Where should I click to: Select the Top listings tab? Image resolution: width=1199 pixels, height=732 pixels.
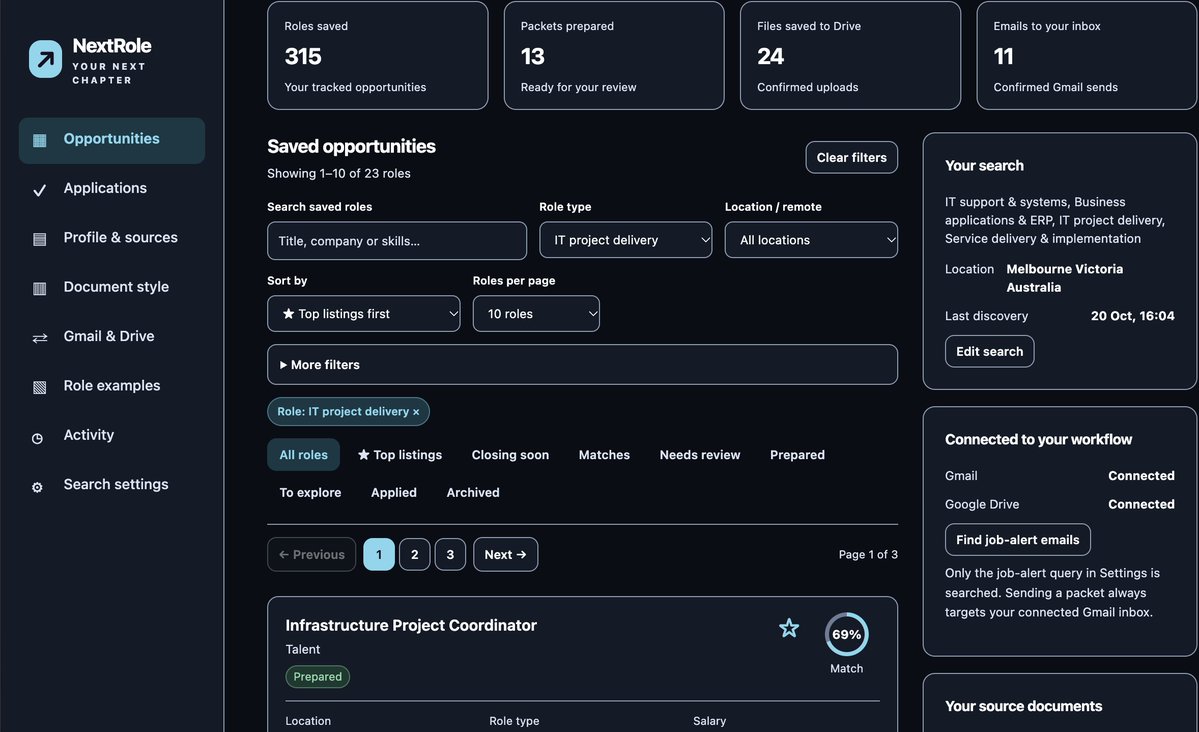point(400,455)
